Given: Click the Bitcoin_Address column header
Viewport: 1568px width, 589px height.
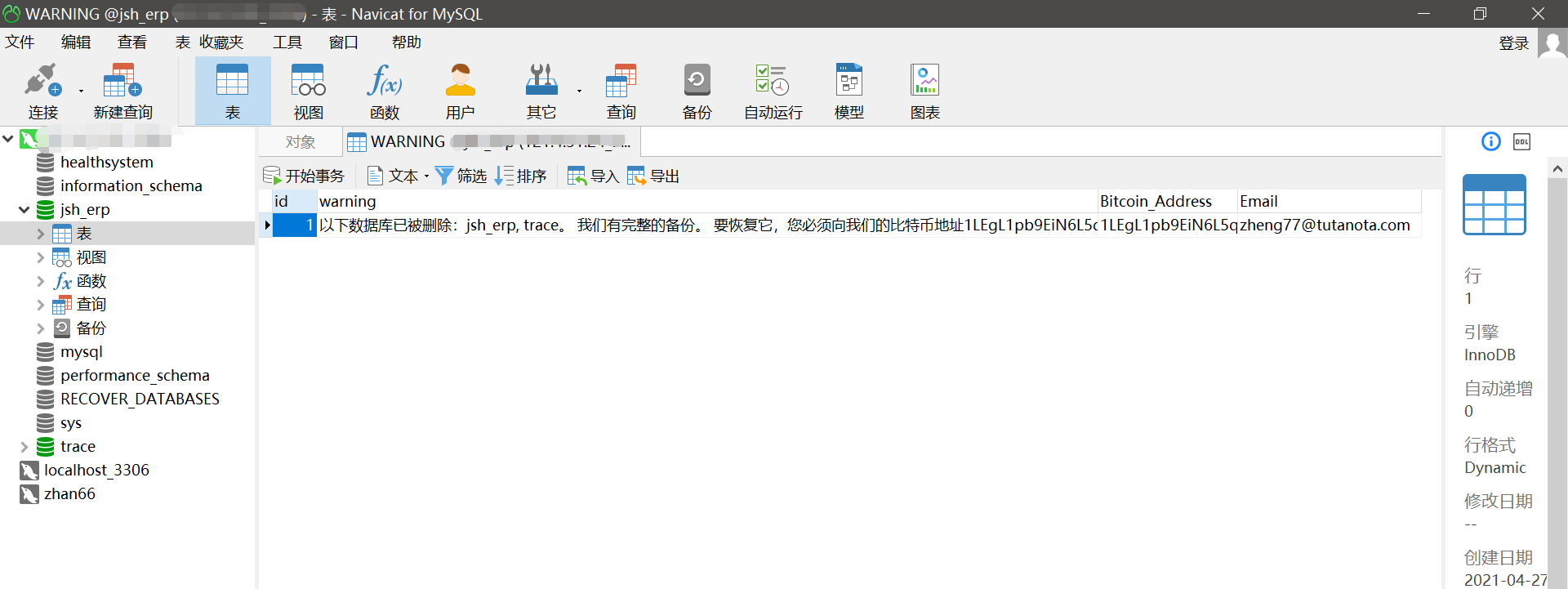Looking at the screenshot, I should [x=1168, y=202].
